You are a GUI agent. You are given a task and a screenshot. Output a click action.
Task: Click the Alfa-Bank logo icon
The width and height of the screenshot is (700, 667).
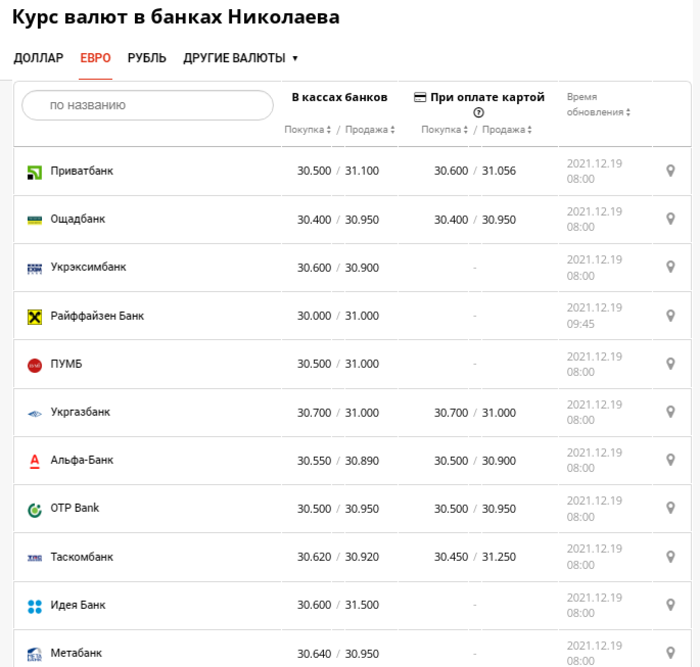coord(34,461)
